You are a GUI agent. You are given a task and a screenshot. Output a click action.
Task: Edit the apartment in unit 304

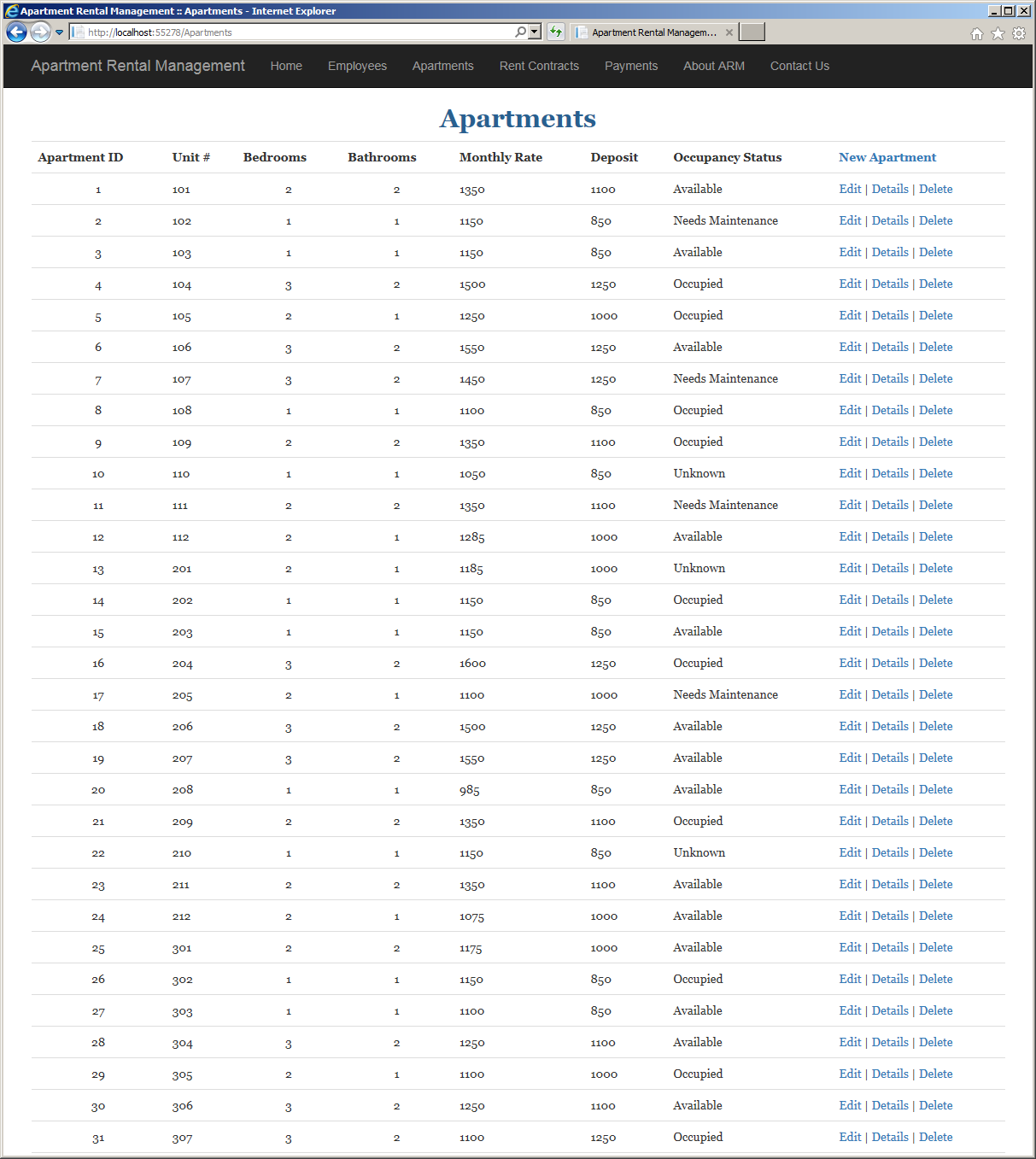click(850, 1042)
